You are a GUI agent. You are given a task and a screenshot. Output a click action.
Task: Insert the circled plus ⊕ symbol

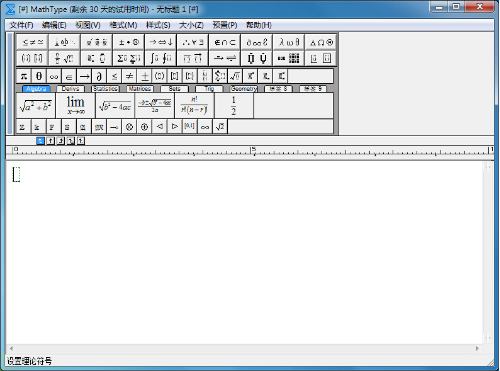tap(144, 127)
